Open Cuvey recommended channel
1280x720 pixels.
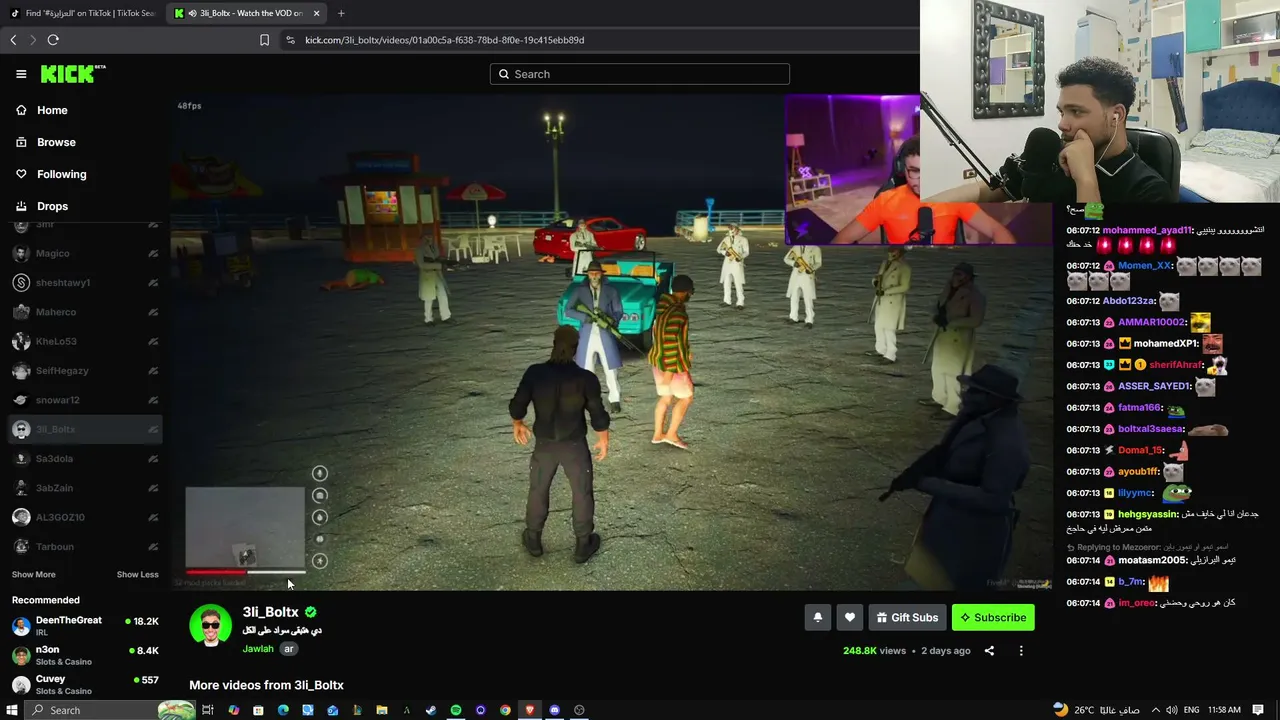pos(85,685)
